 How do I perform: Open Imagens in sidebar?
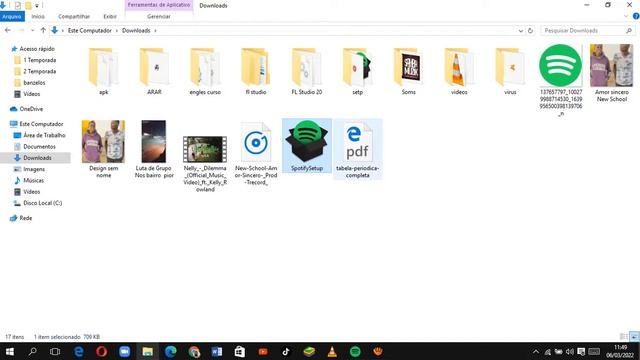coord(29,169)
